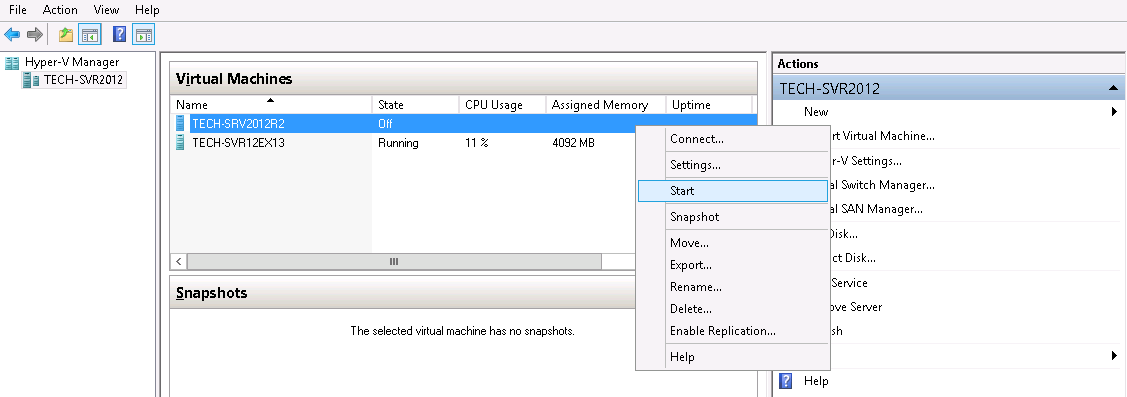Open the Action menu
The image size is (1127, 397).
pos(60,10)
